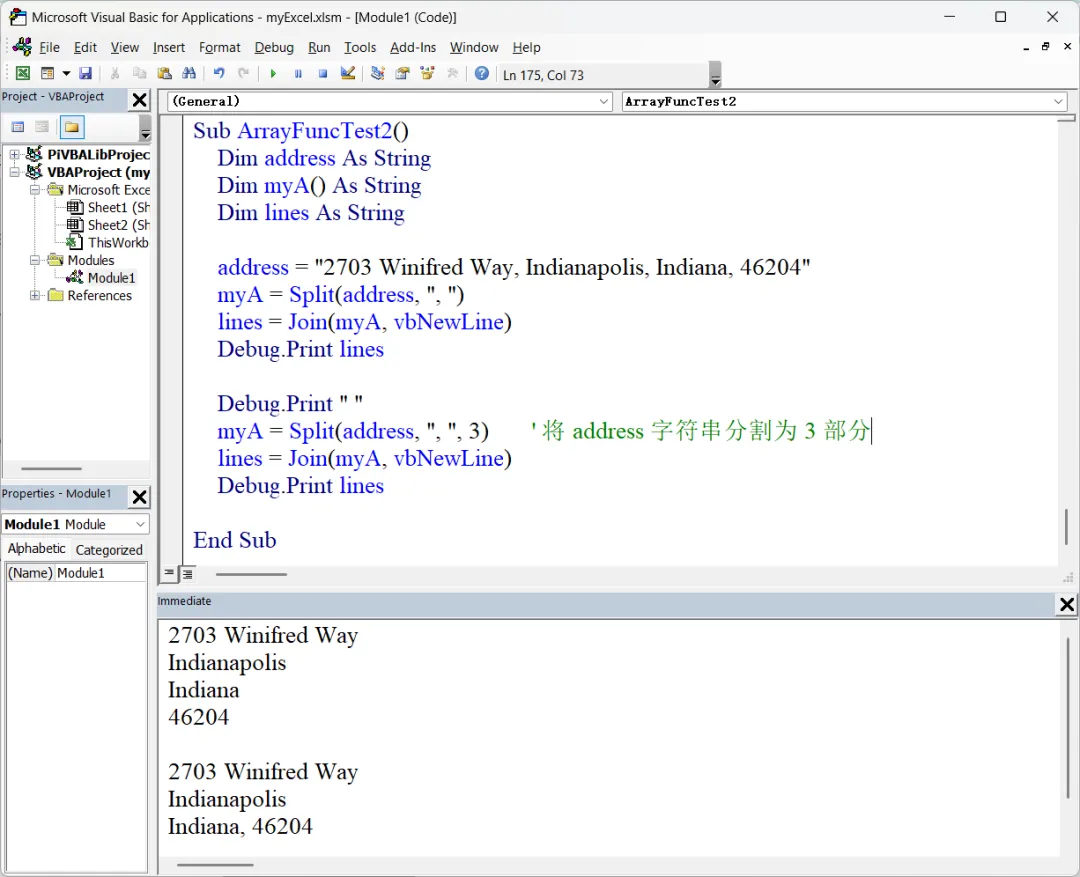Save the workbook with the floppy icon

[x=85, y=73]
